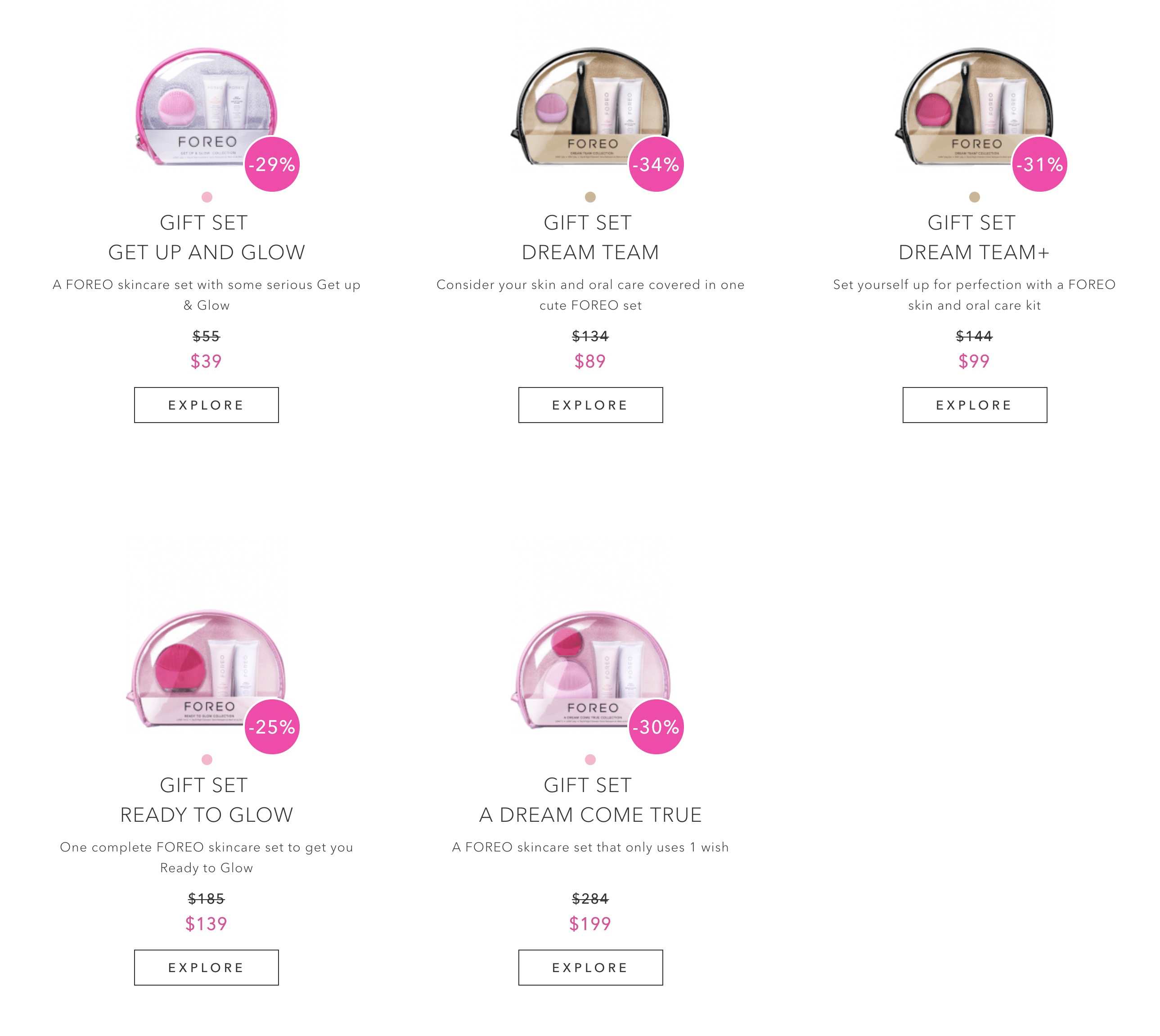Image resolution: width=1160 pixels, height=1036 pixels.
Task: Click the -25% discount badge
Action: click(x=272, y=727)
